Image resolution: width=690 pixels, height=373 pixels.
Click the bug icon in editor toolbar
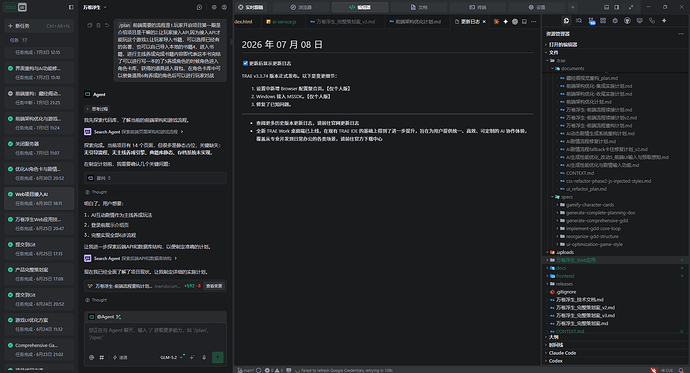[496, 22]
